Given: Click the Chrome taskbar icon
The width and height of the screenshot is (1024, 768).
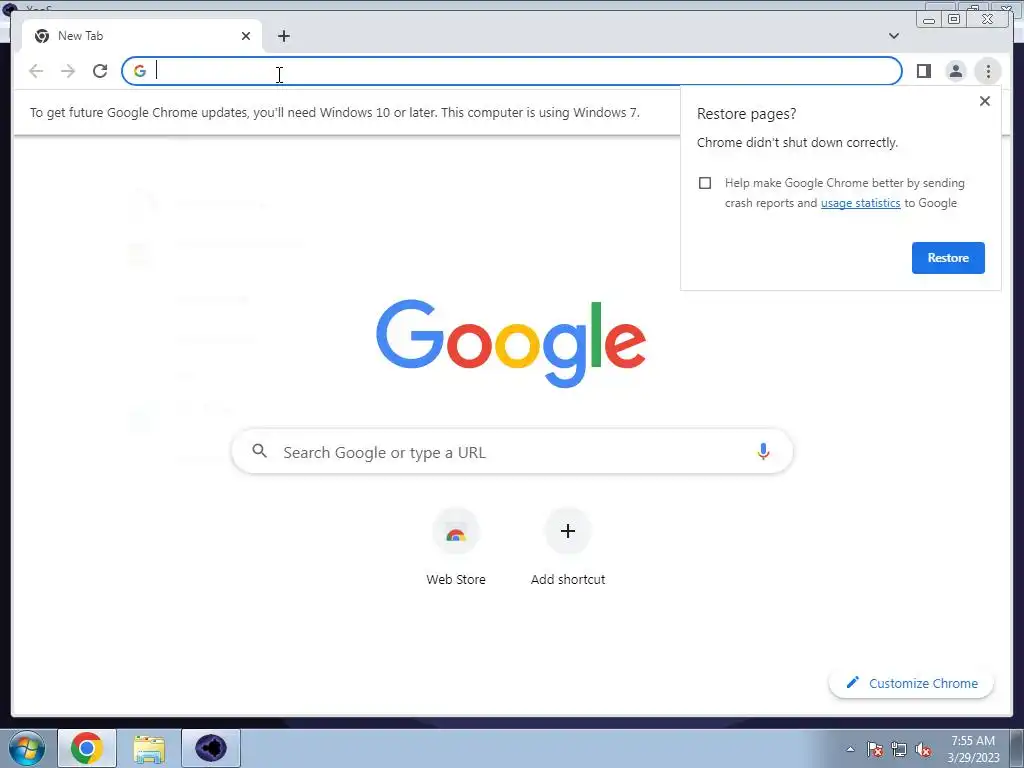Looking at the screenshot, I should (x=87, y=748).
